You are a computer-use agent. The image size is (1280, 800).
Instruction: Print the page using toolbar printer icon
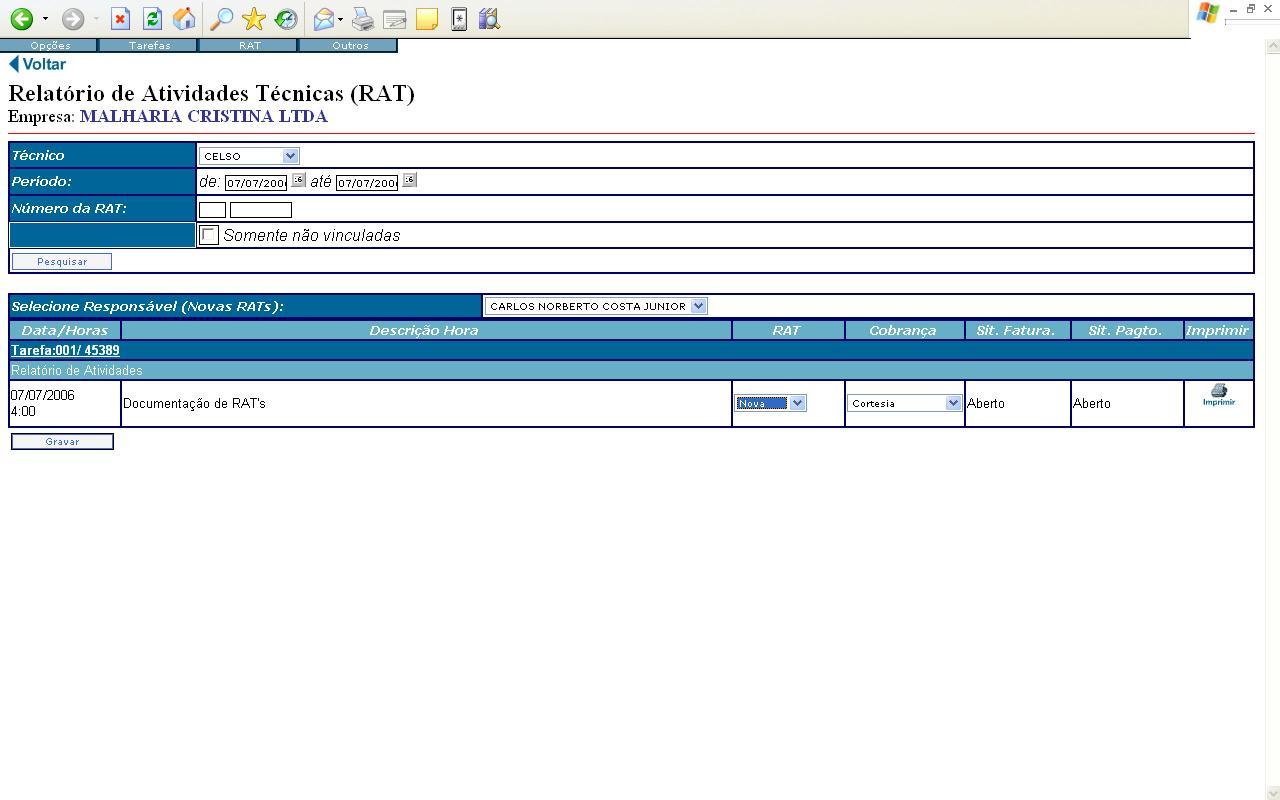363,19
